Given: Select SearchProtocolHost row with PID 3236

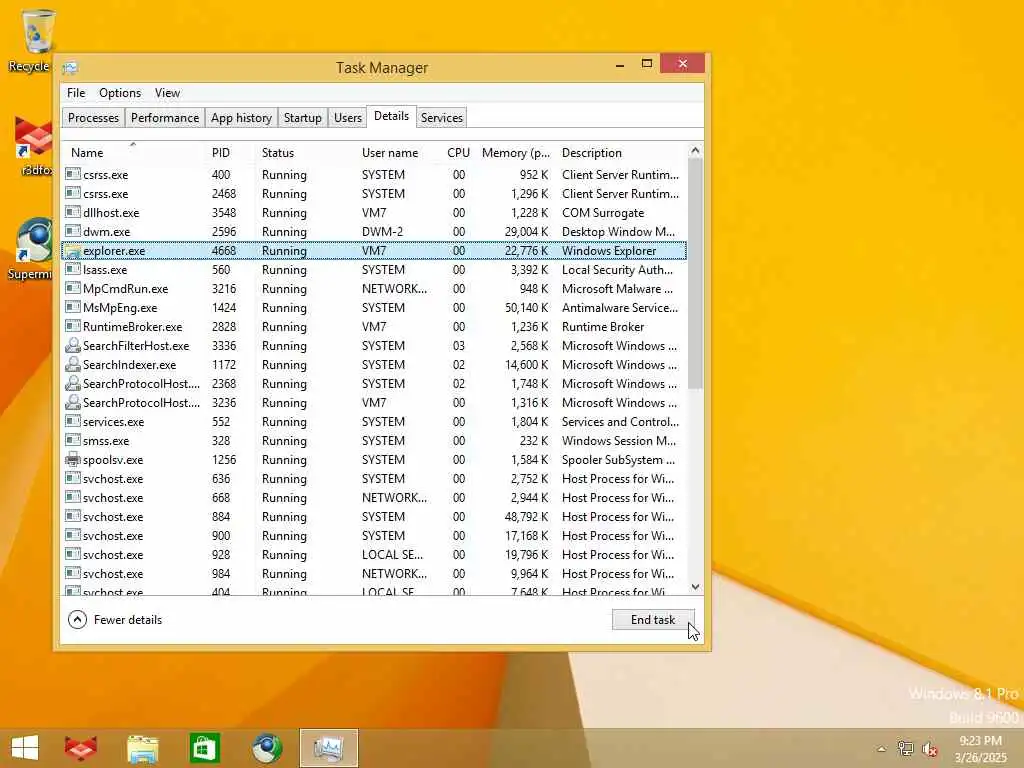Looking at the screenshot, I should tap(374, 402).
